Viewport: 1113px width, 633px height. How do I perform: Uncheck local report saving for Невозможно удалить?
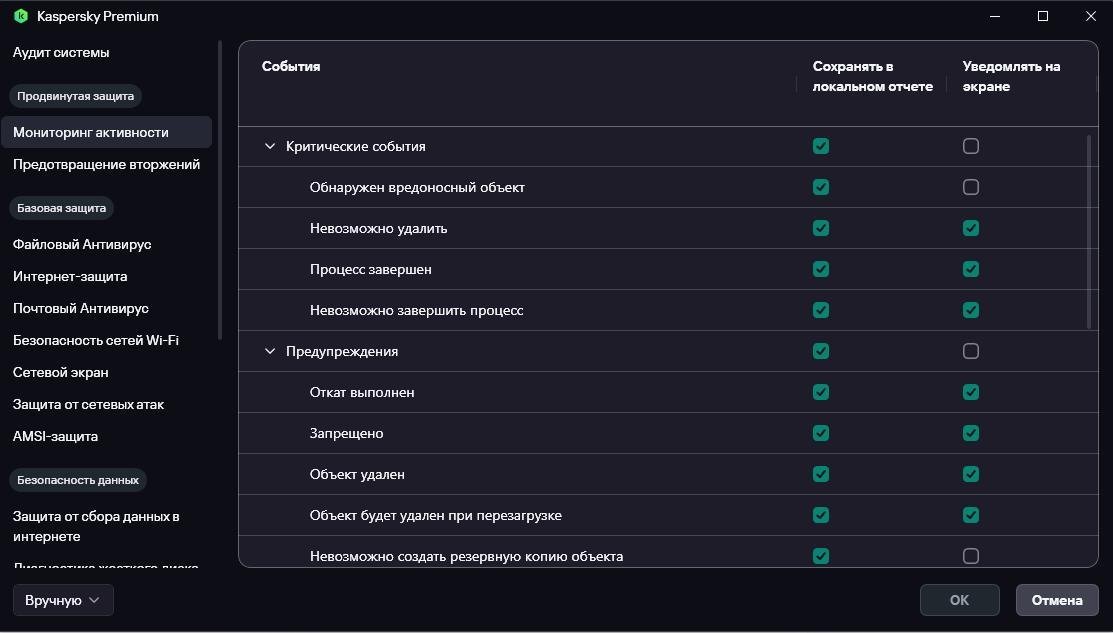click(821, 228)
